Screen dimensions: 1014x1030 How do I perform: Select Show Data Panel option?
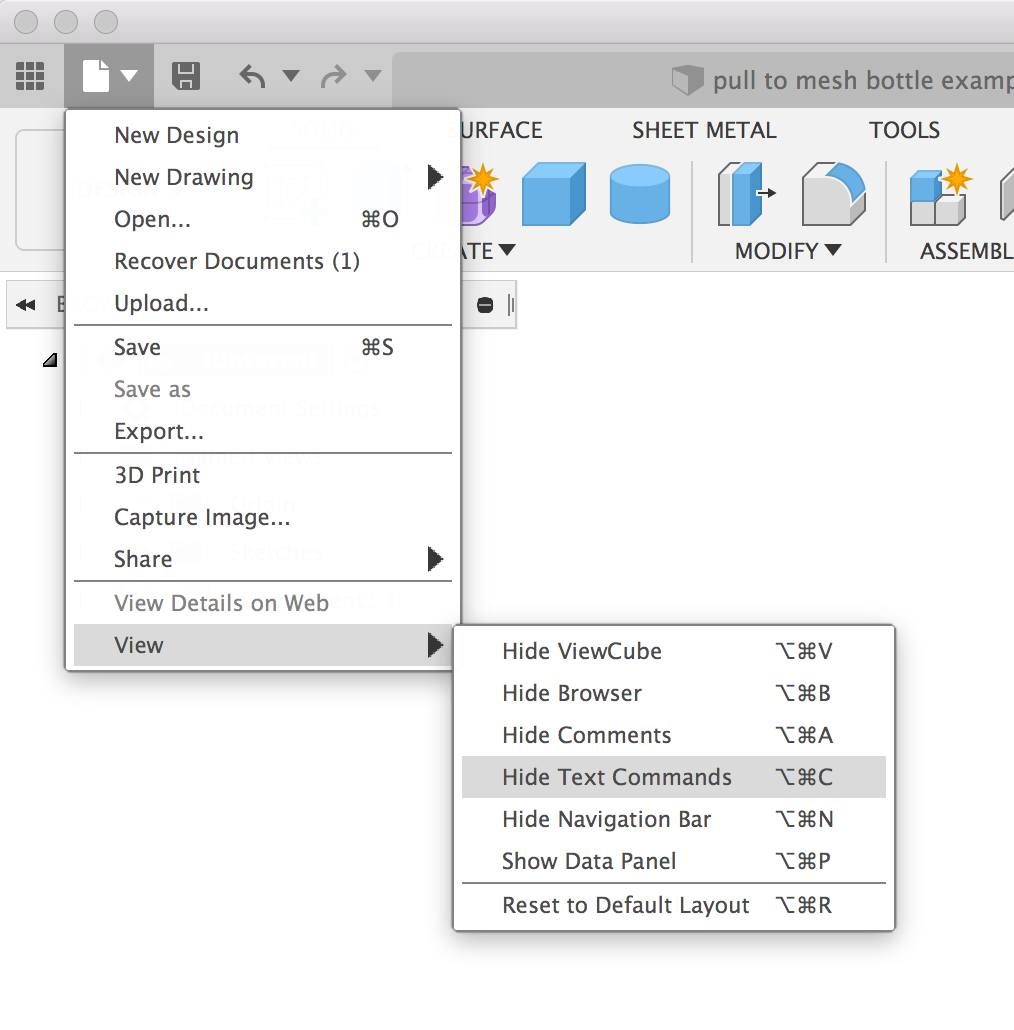(x=674, y=861)
